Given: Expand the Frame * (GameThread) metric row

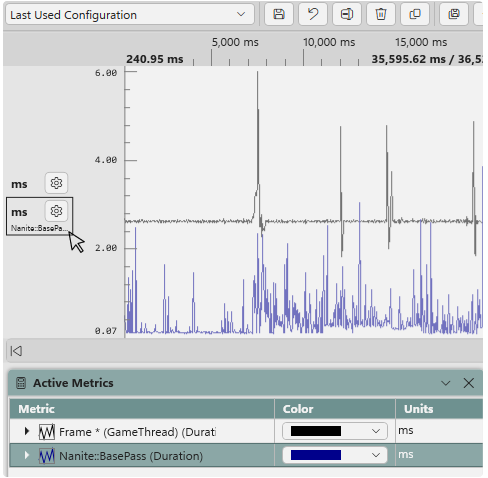Looking at the screenshot, I should (27, 431).
